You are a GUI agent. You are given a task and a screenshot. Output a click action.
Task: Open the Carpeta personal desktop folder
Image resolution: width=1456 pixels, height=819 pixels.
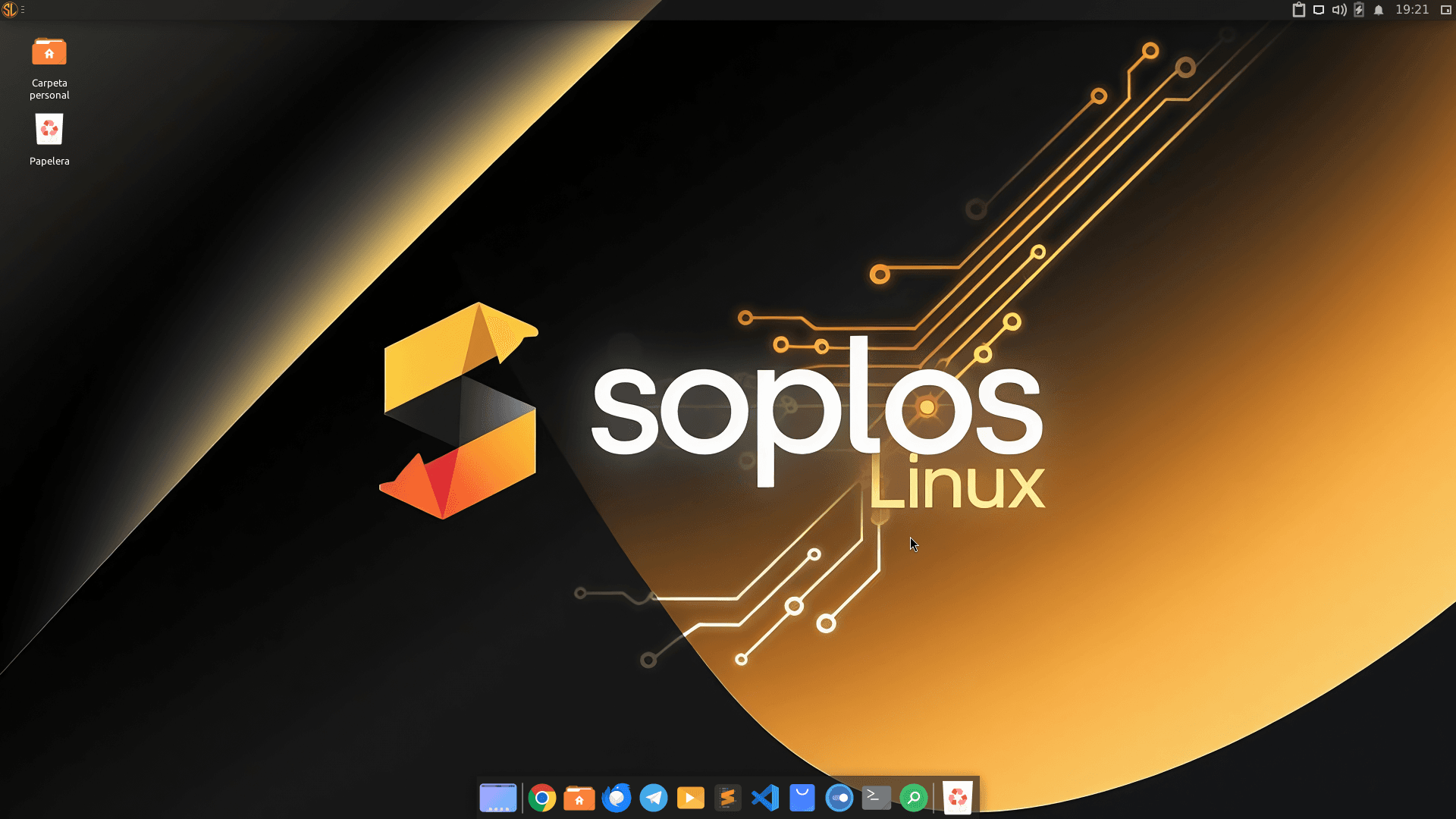coord(49,68)
